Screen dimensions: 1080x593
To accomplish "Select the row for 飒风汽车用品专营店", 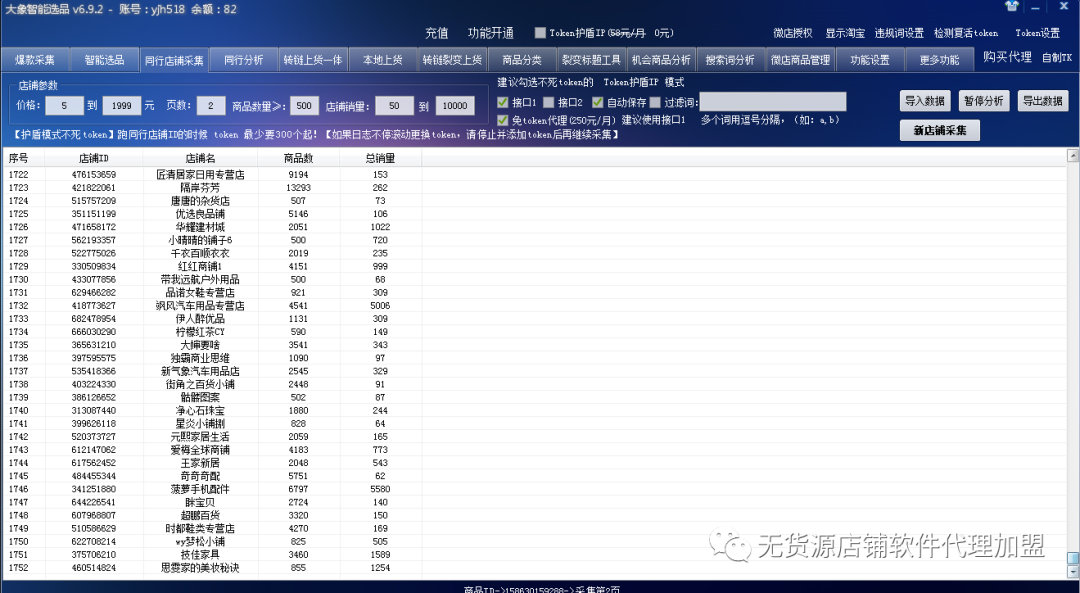I will pos(534,306).
